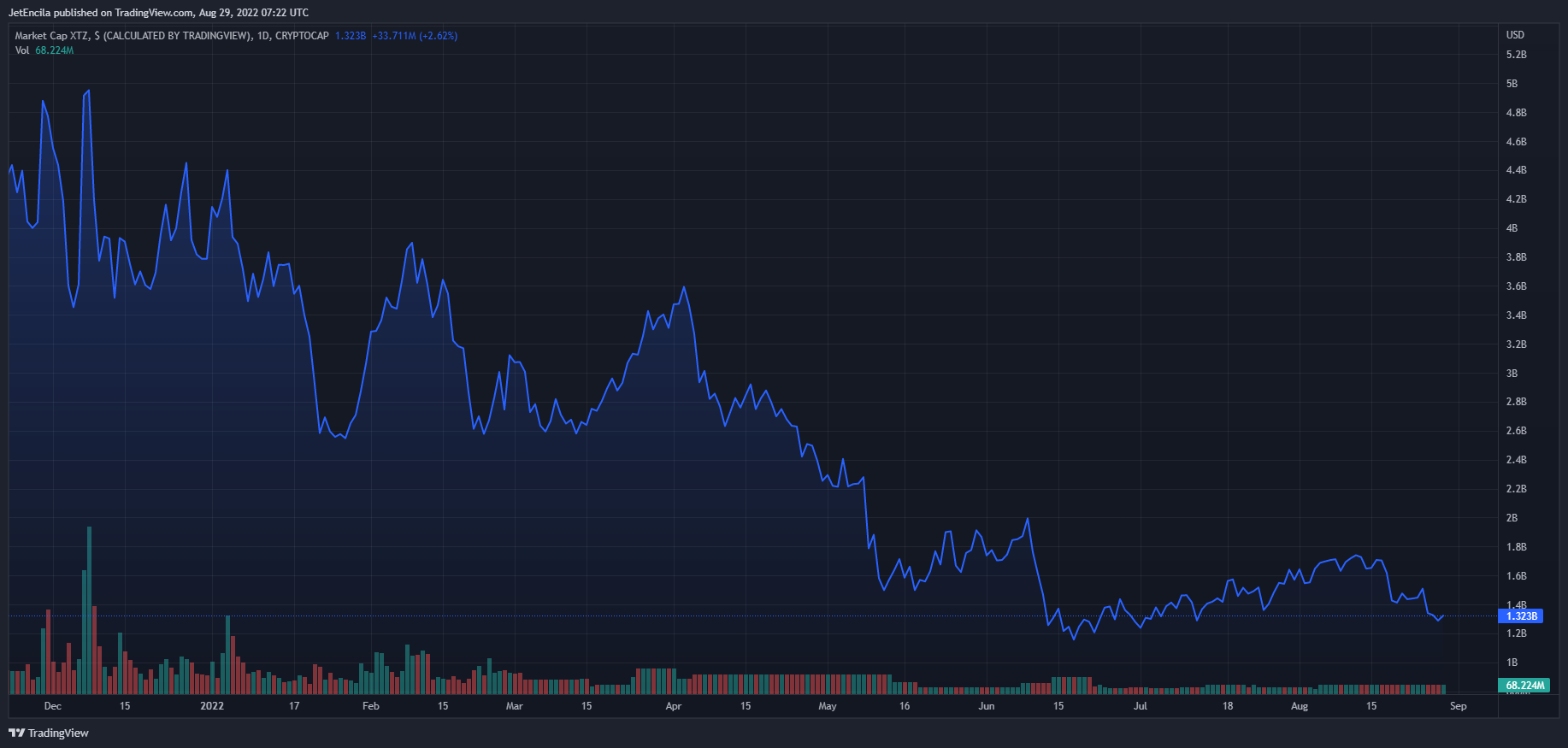1568x748 pixels.
Task: Click the 2.2B price axis label
Action: (1516, 489)
